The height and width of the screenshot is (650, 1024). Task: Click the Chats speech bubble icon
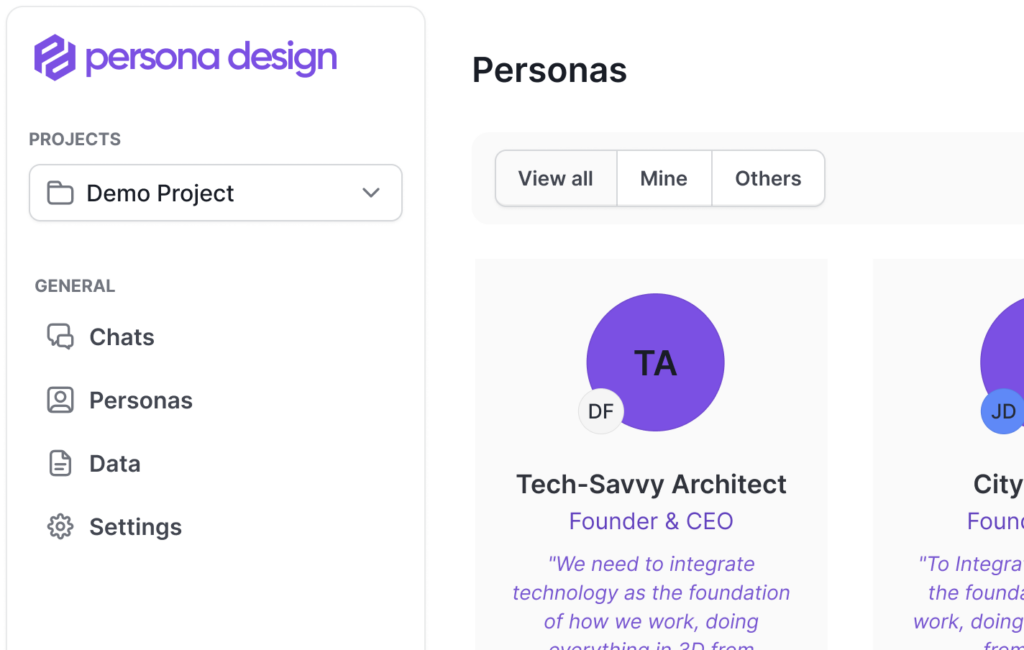coord(61,337)
